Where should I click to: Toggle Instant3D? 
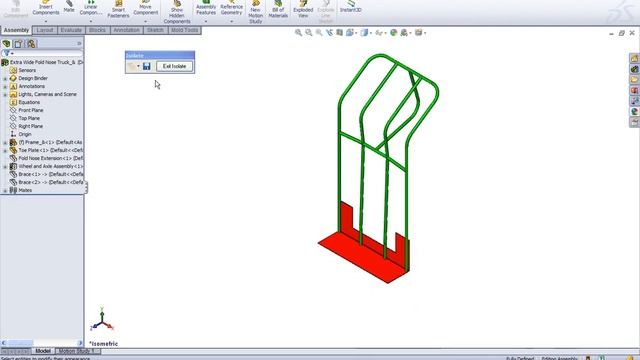351,7
